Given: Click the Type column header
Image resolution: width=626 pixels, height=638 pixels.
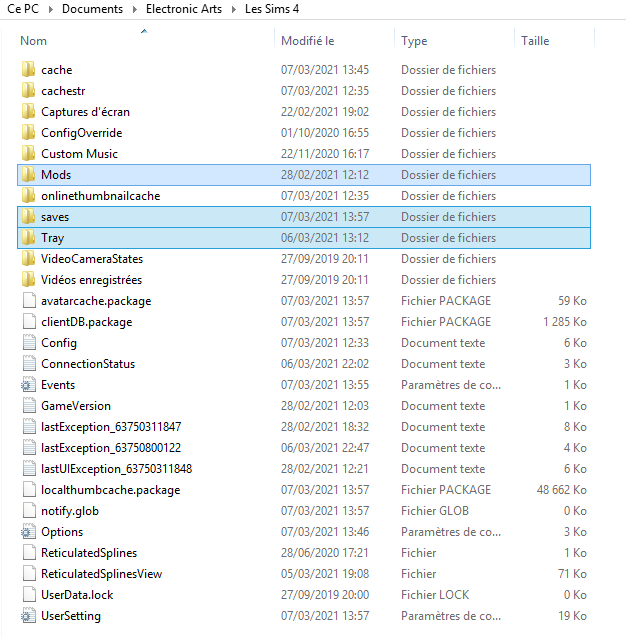Looking at the screenshot, I should (x=414, y=41).
